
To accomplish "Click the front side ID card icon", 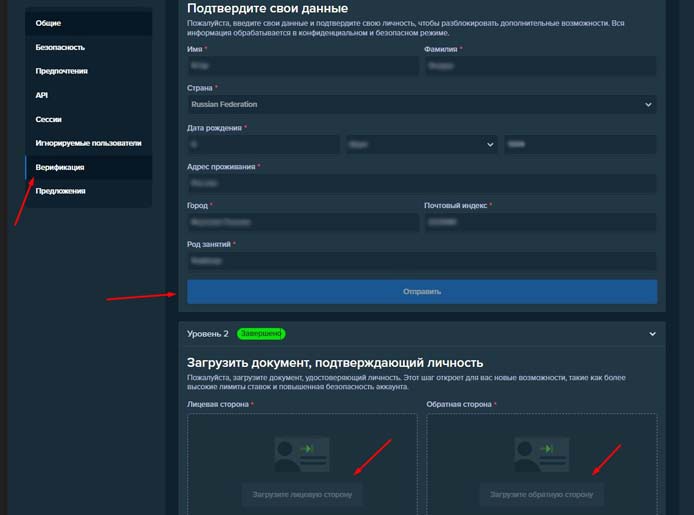I will tap(302, 452).
